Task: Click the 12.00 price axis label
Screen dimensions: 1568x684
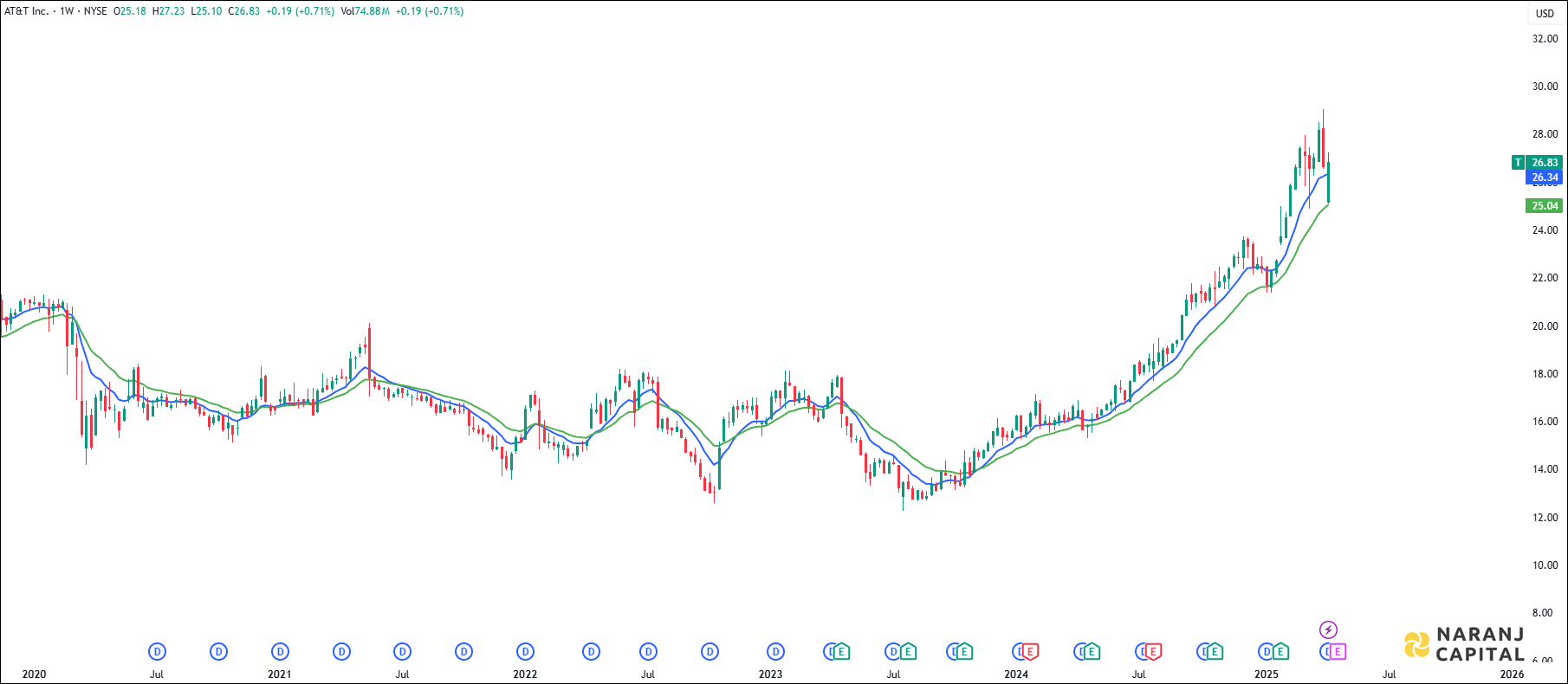Action: (1545, 517)
